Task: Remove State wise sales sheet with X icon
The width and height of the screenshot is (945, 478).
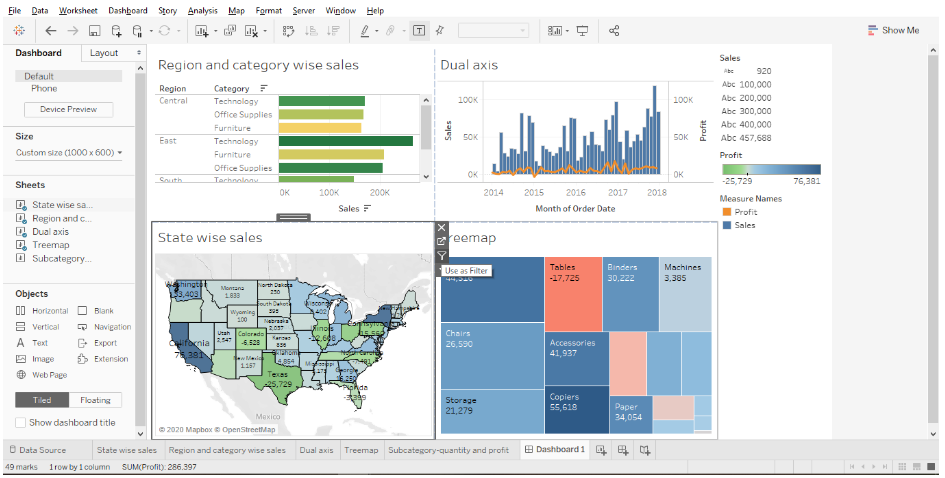Action: (x=442, y=228)
